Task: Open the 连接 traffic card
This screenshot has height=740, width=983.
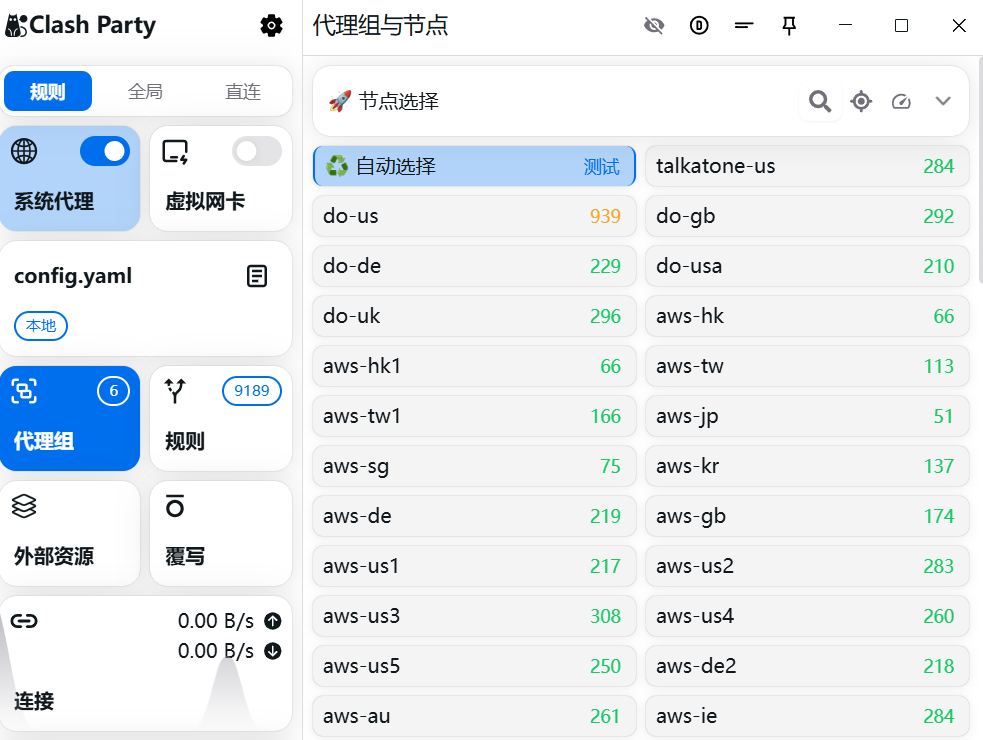Action: 146,663
